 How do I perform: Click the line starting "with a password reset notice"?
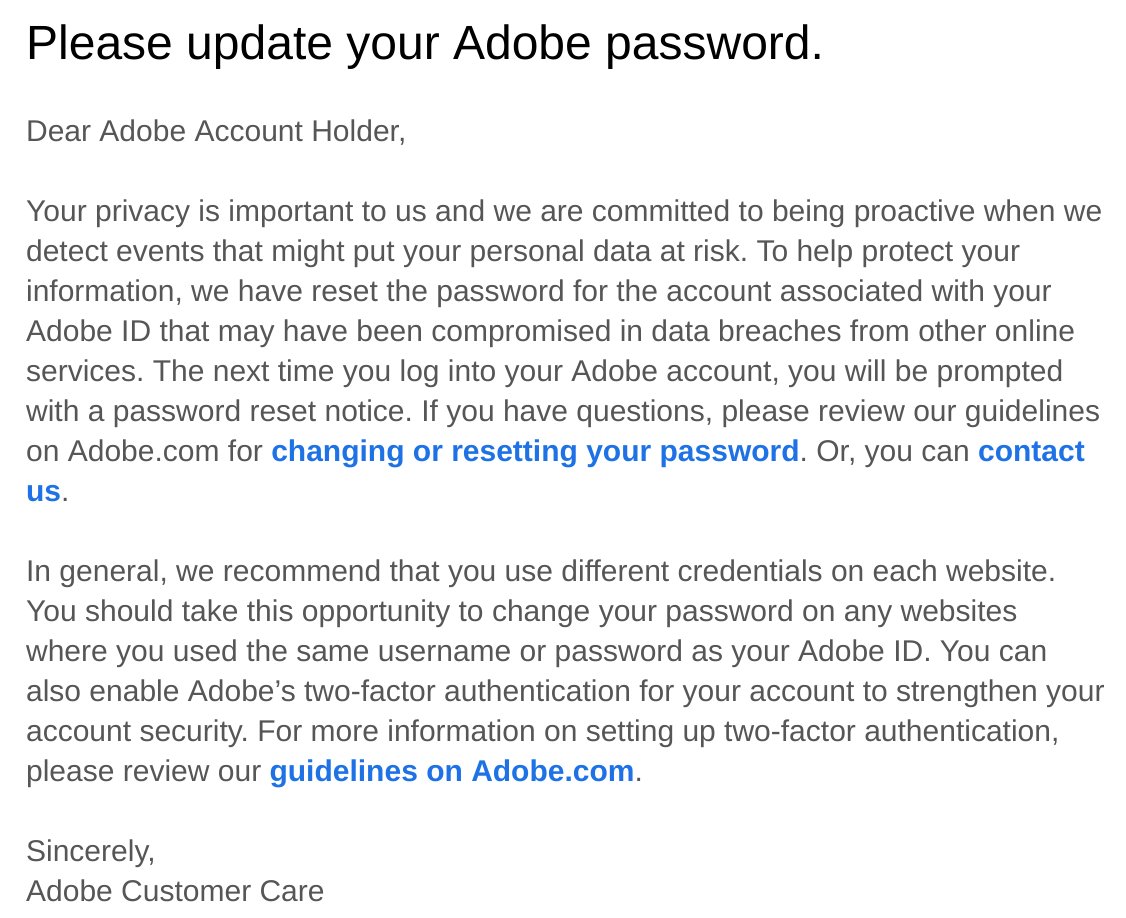(x=563, y=412)
